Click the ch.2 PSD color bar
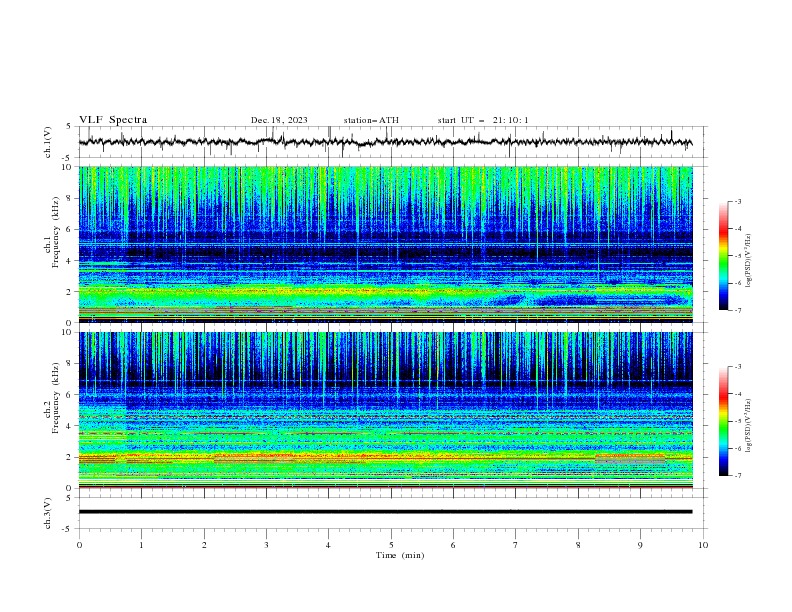792x612 pixels. (723, 421)
